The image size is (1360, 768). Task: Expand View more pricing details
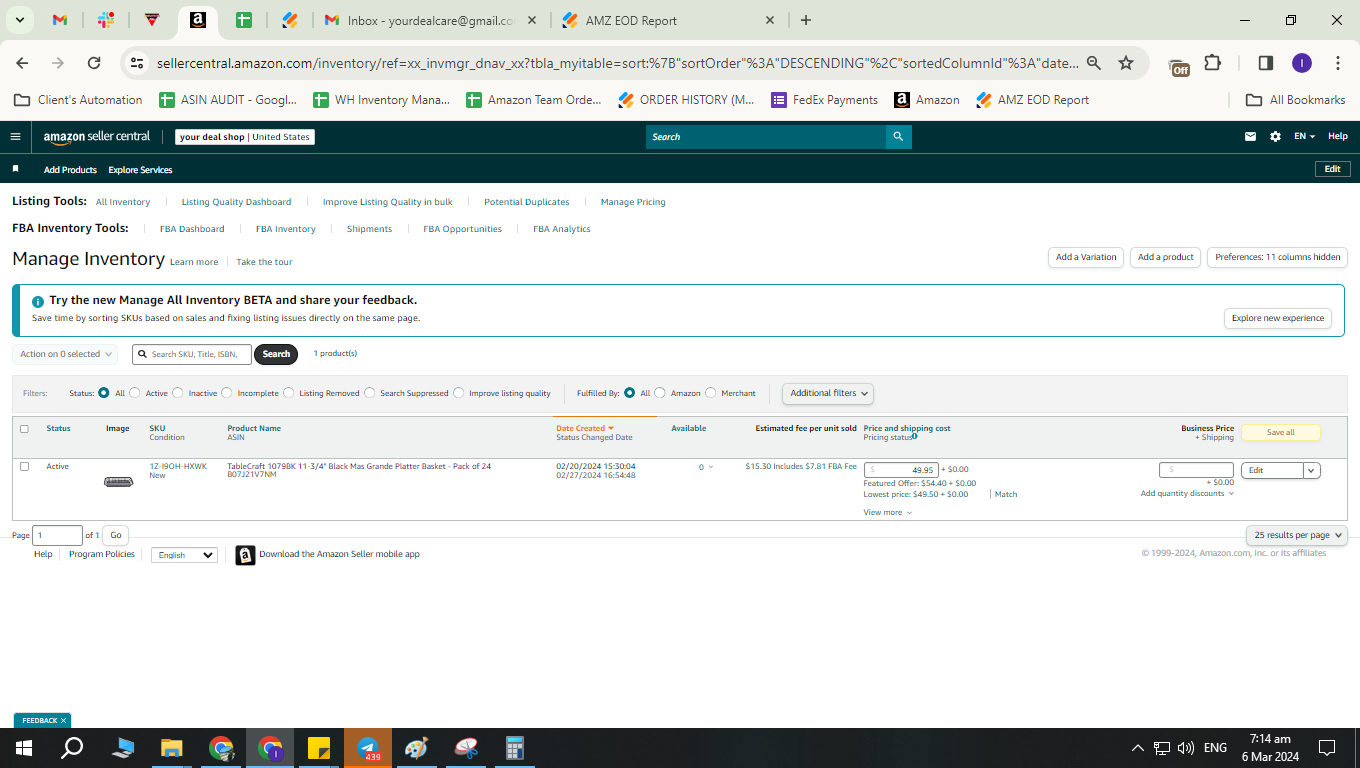888,512
